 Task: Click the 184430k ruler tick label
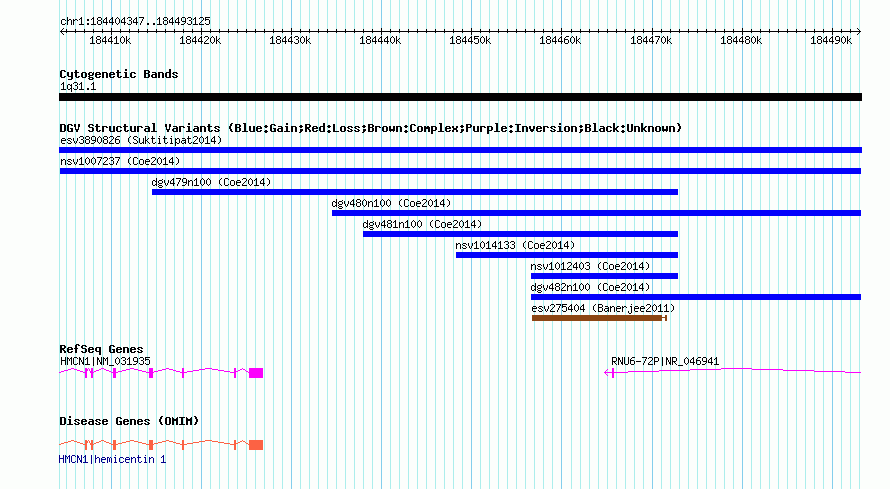(290, 40)
